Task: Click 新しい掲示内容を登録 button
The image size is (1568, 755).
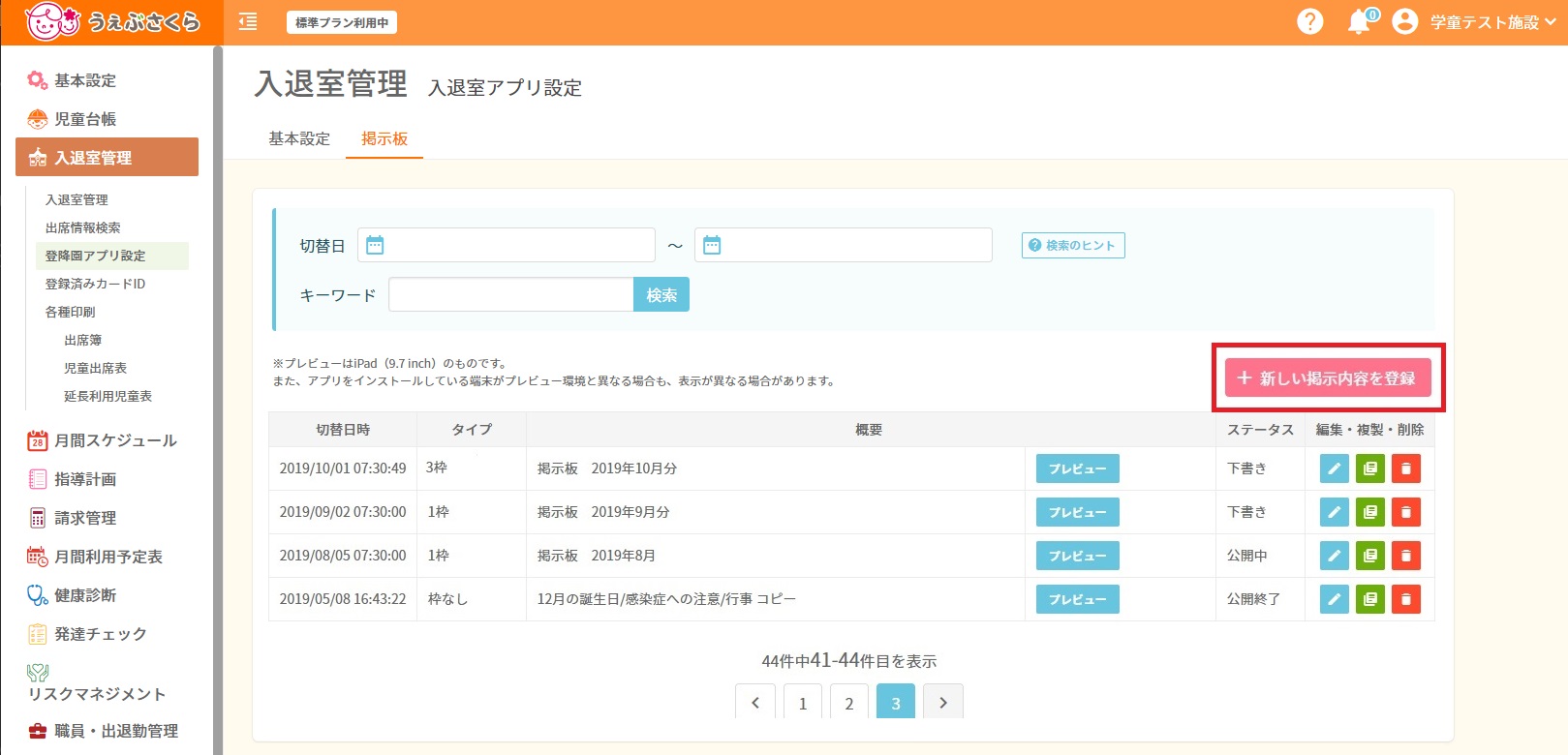Action: tap(1328, 377)
